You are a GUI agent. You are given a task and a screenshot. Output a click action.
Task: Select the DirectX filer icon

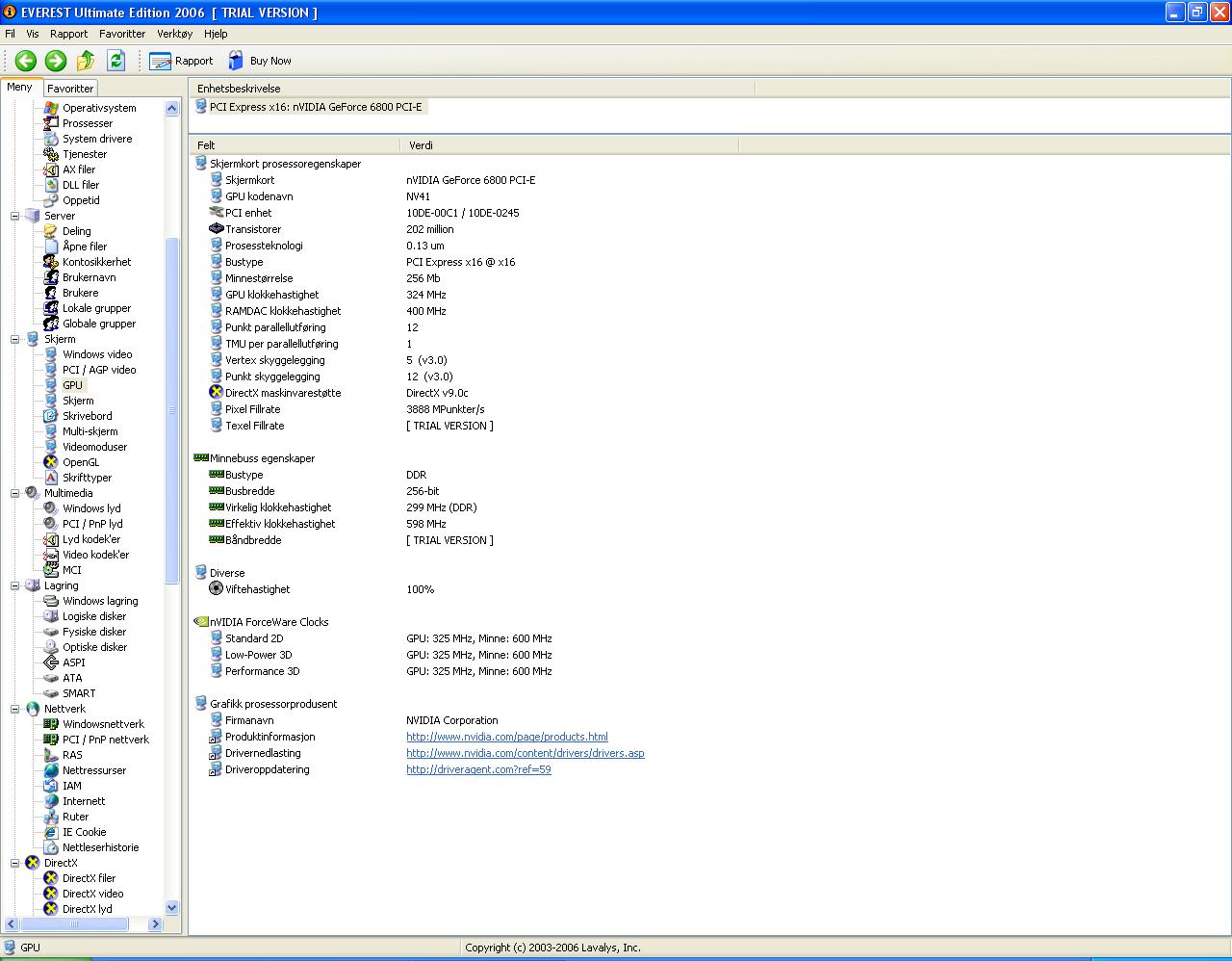click(x=51, y=878)
